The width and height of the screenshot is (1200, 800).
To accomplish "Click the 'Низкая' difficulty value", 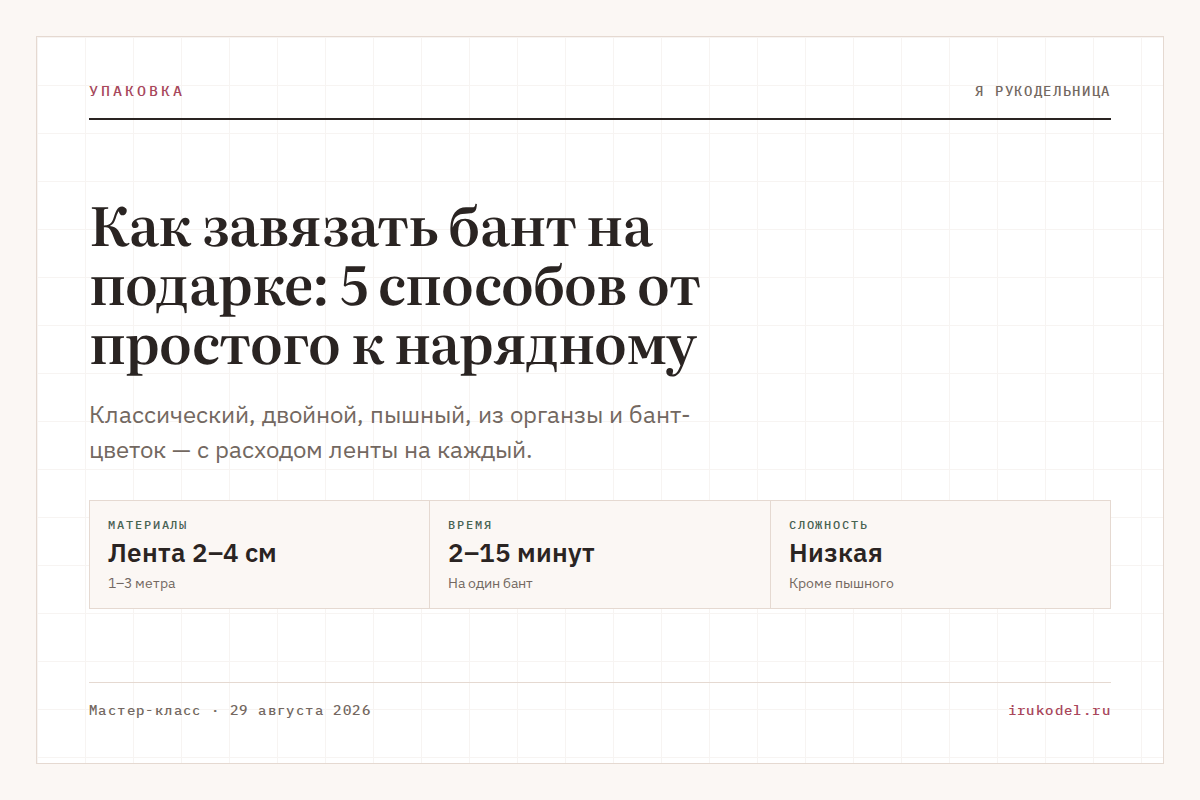I will click(836, 553).
